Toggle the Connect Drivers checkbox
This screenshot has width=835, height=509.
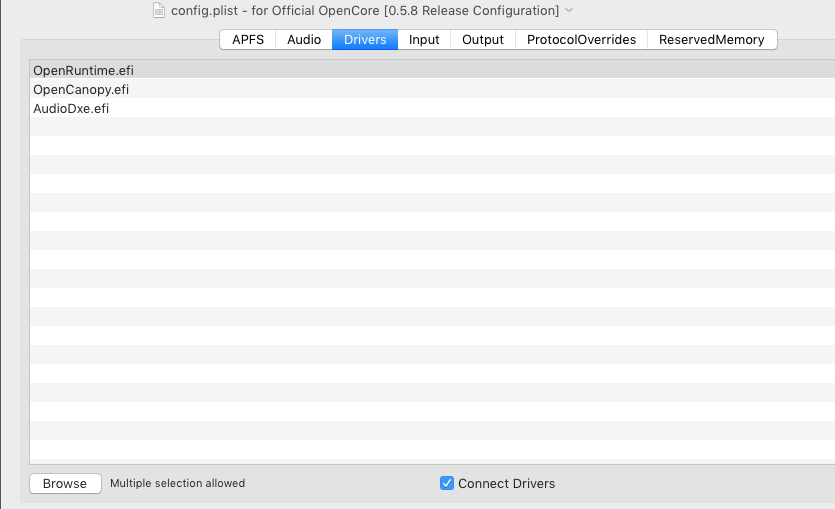tap(447, 483)
